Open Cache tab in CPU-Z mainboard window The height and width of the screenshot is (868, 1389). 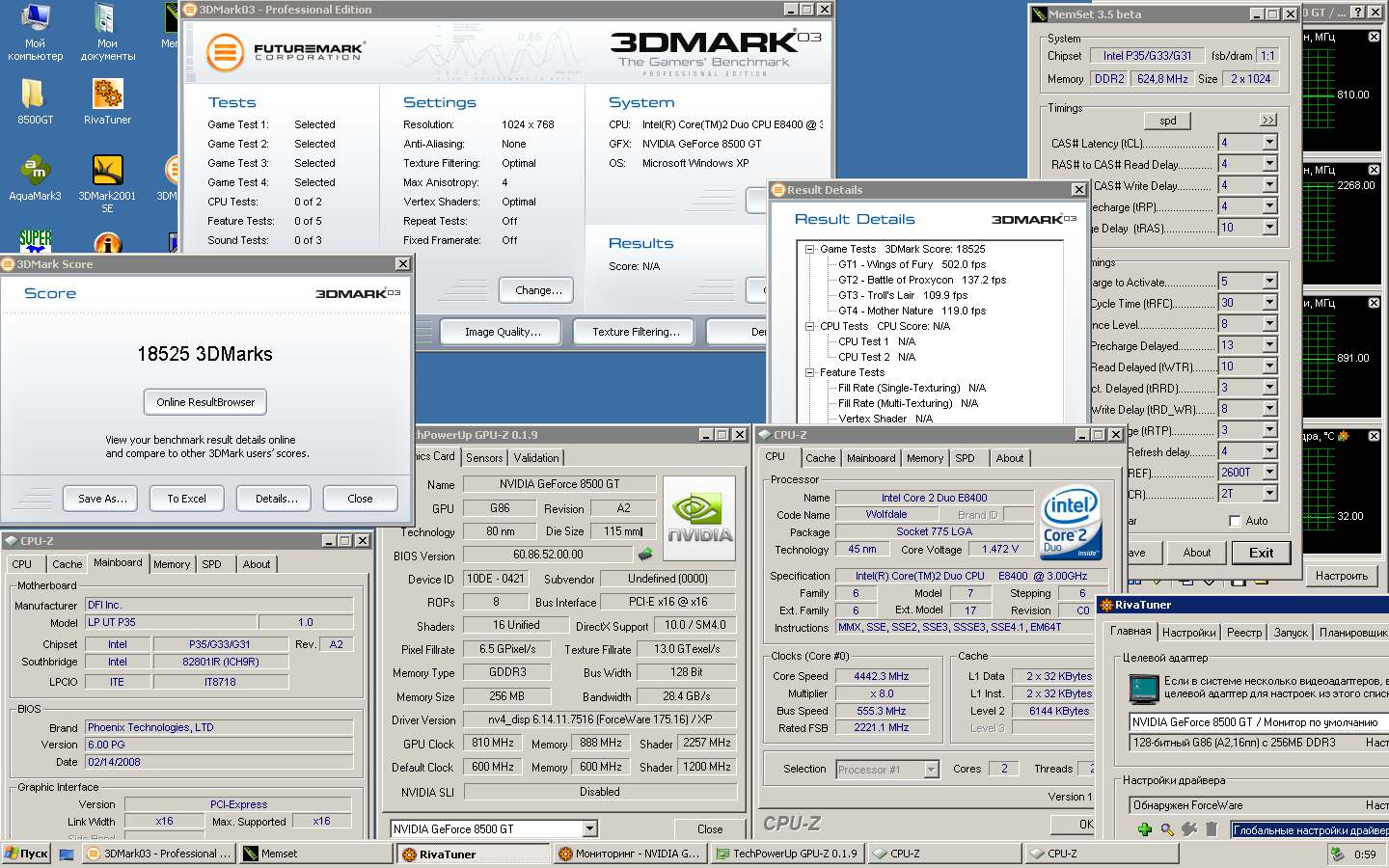pyautogui.click(x=67, y=564)
